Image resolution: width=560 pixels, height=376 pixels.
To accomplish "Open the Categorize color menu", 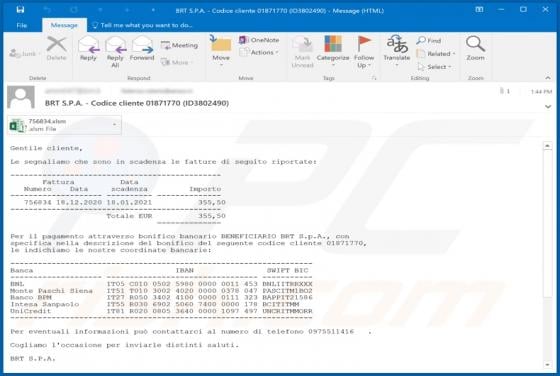I will click(x=332, y=52).
